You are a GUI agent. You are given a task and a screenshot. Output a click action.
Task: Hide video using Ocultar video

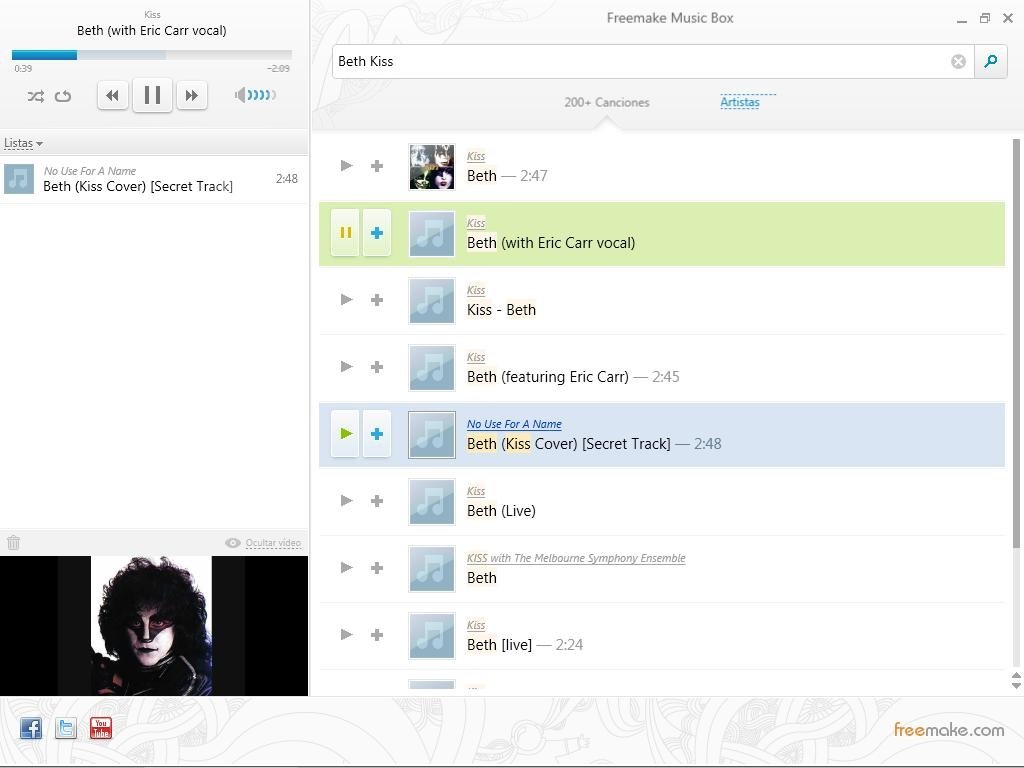click(263, 543)
